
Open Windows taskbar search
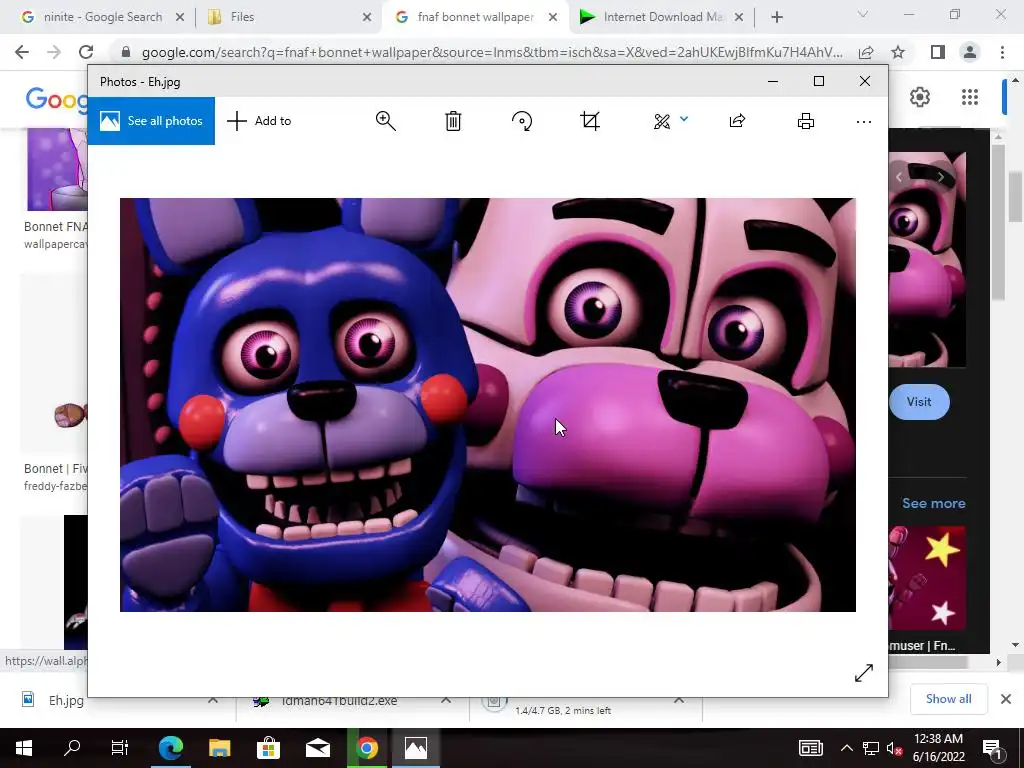coord(72,748)
